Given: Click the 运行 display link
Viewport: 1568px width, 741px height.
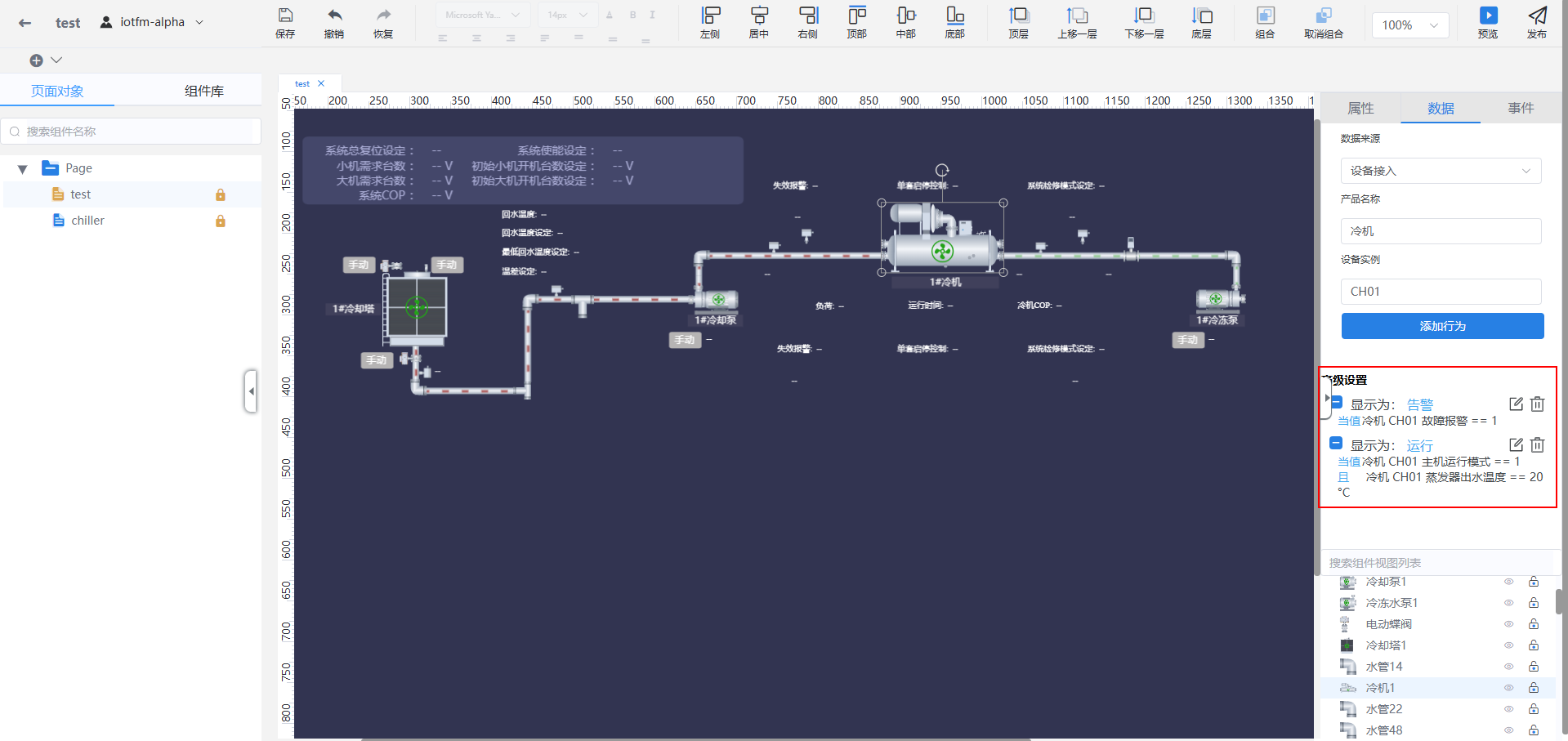Looking at the screenshot, I should pyautogui.click(x=1420, y=445).
